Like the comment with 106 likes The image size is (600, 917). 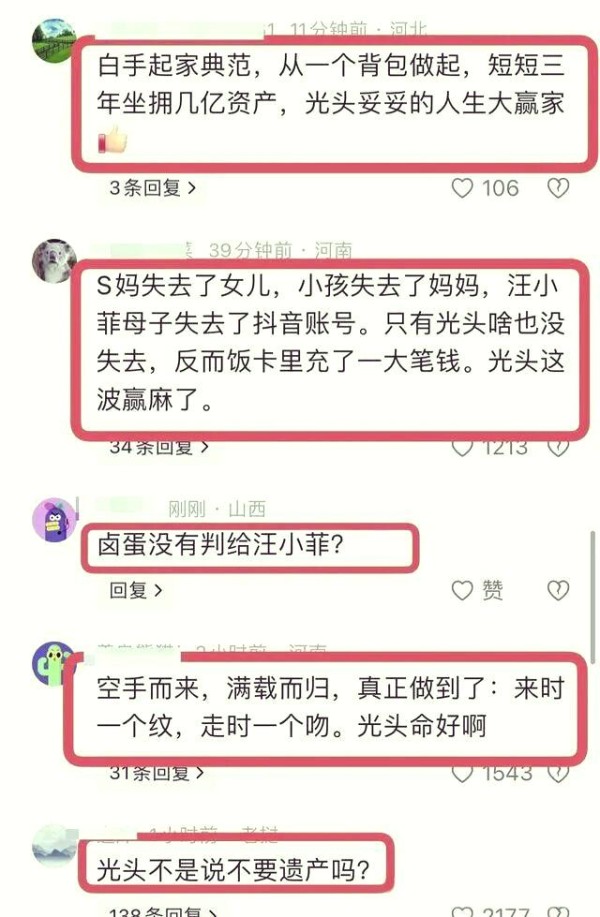tap(462, 188)
